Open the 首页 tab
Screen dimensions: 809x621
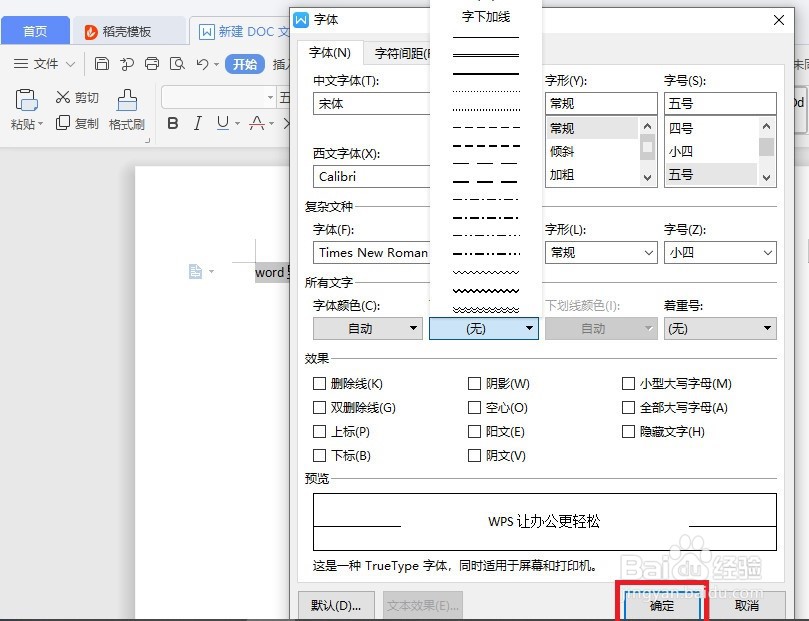[35, 31]
